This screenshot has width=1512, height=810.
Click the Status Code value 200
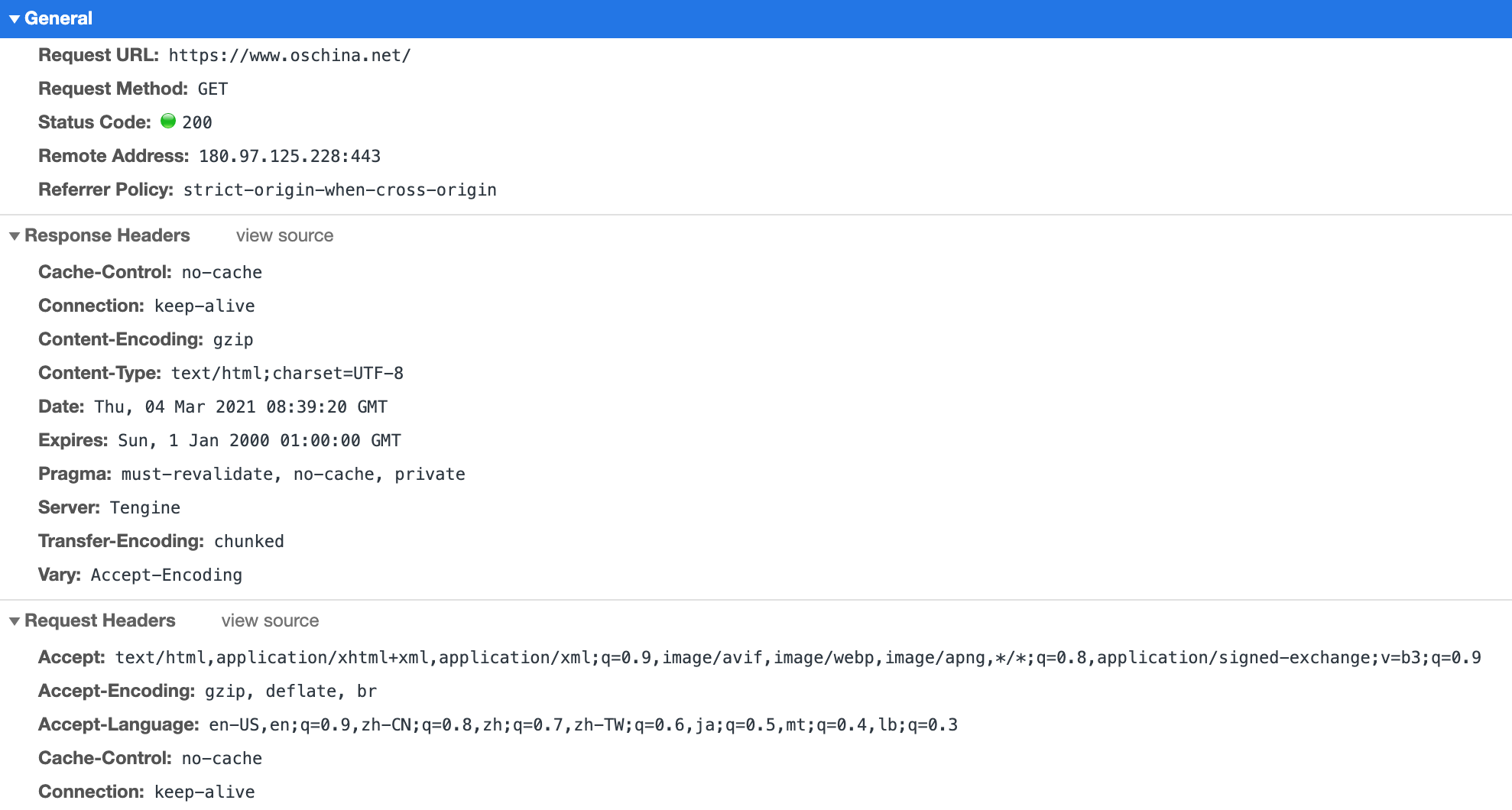click(196, 122)
